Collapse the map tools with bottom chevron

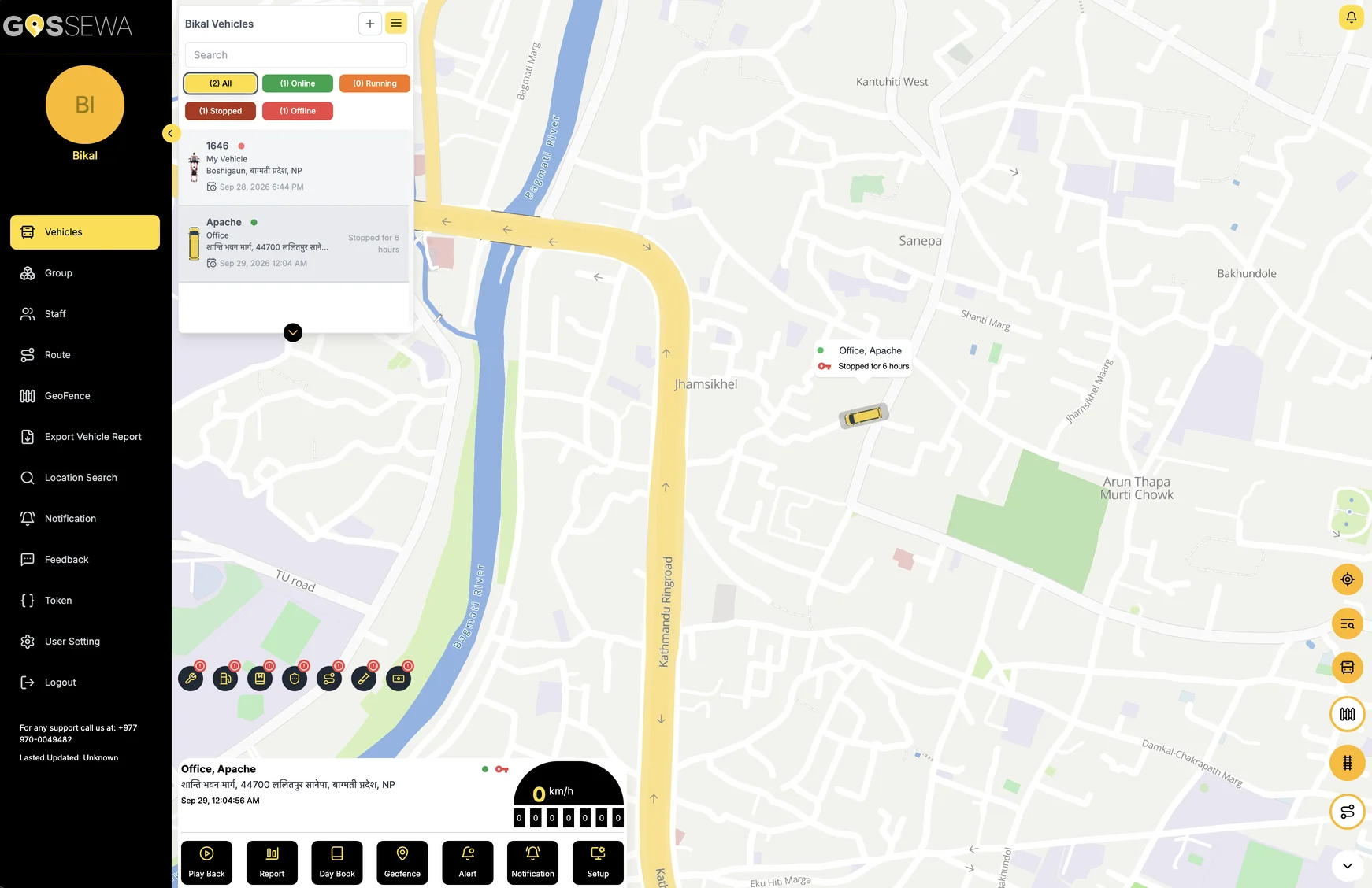(x=1348, y=866)
